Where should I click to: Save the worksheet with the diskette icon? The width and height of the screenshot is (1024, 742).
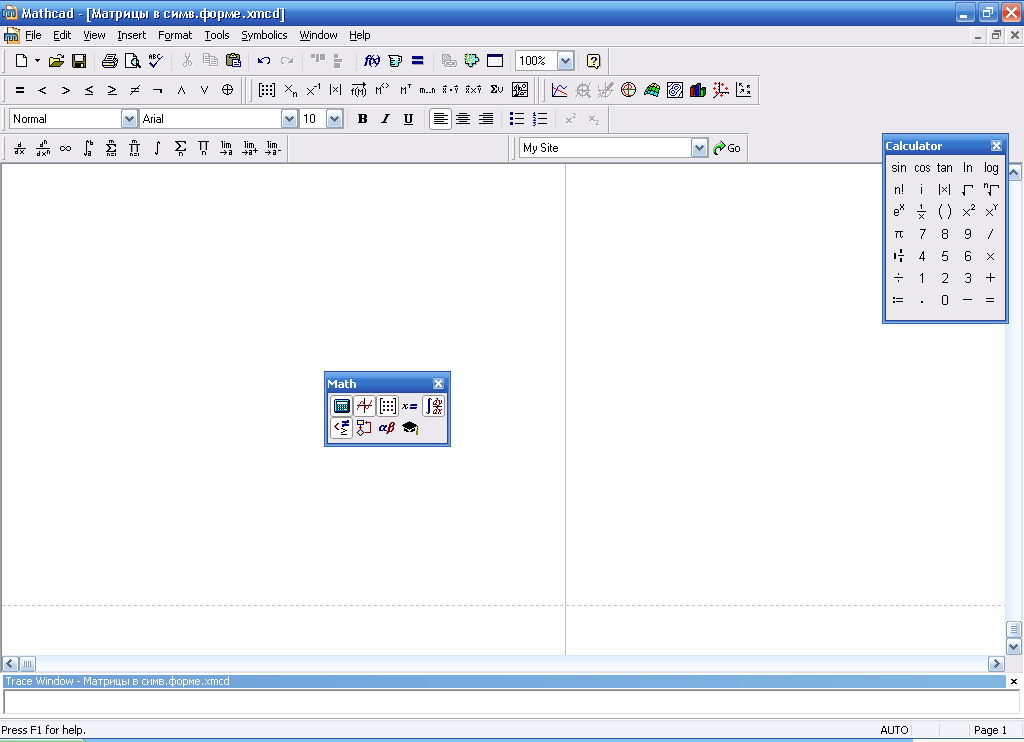point(79,61)
